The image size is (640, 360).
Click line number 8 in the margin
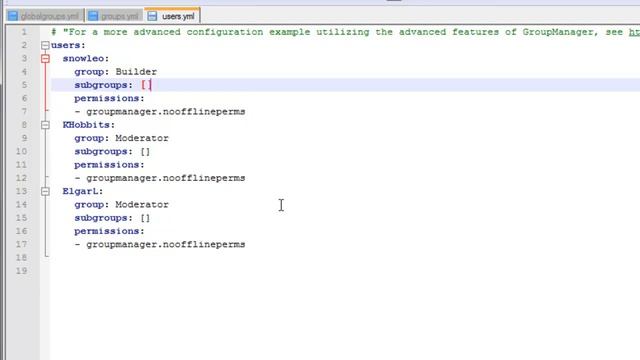point(24,125)
